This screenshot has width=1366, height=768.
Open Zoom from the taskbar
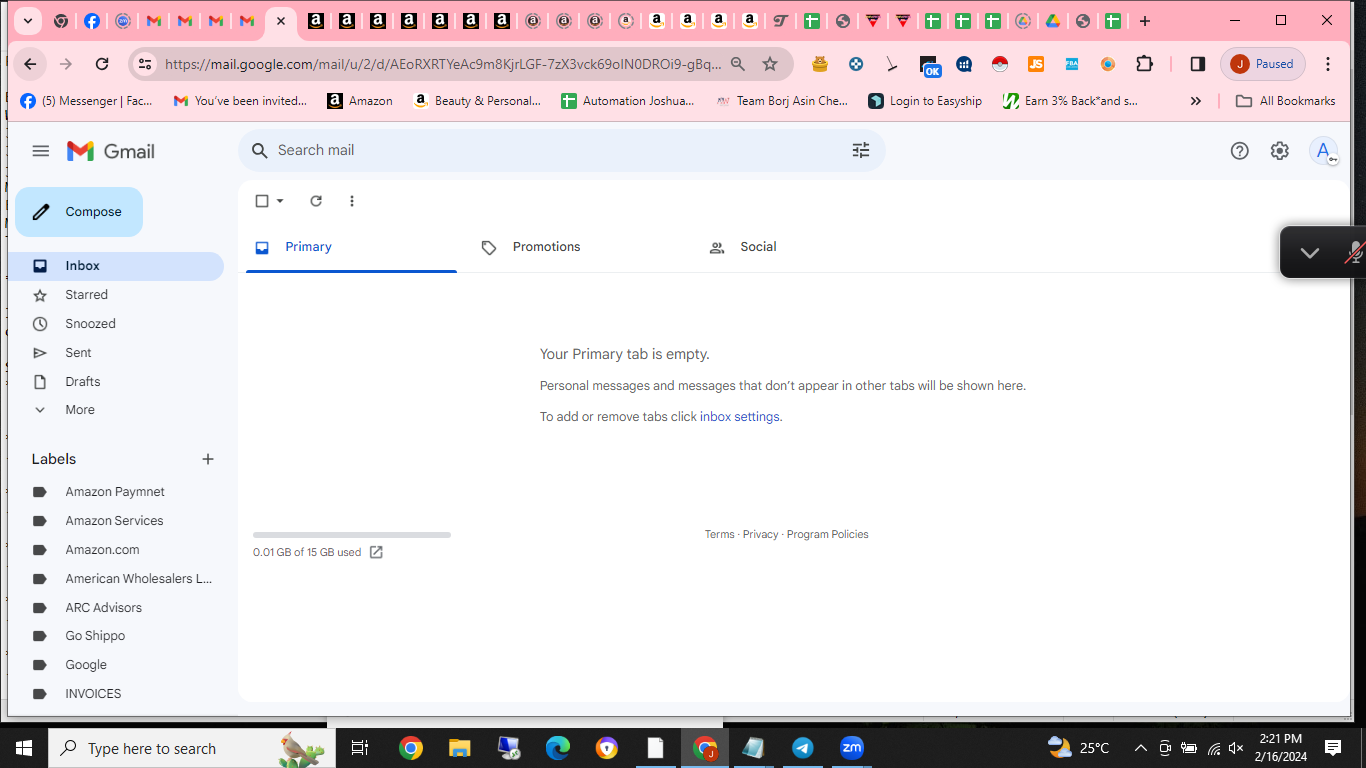(851, 748)
